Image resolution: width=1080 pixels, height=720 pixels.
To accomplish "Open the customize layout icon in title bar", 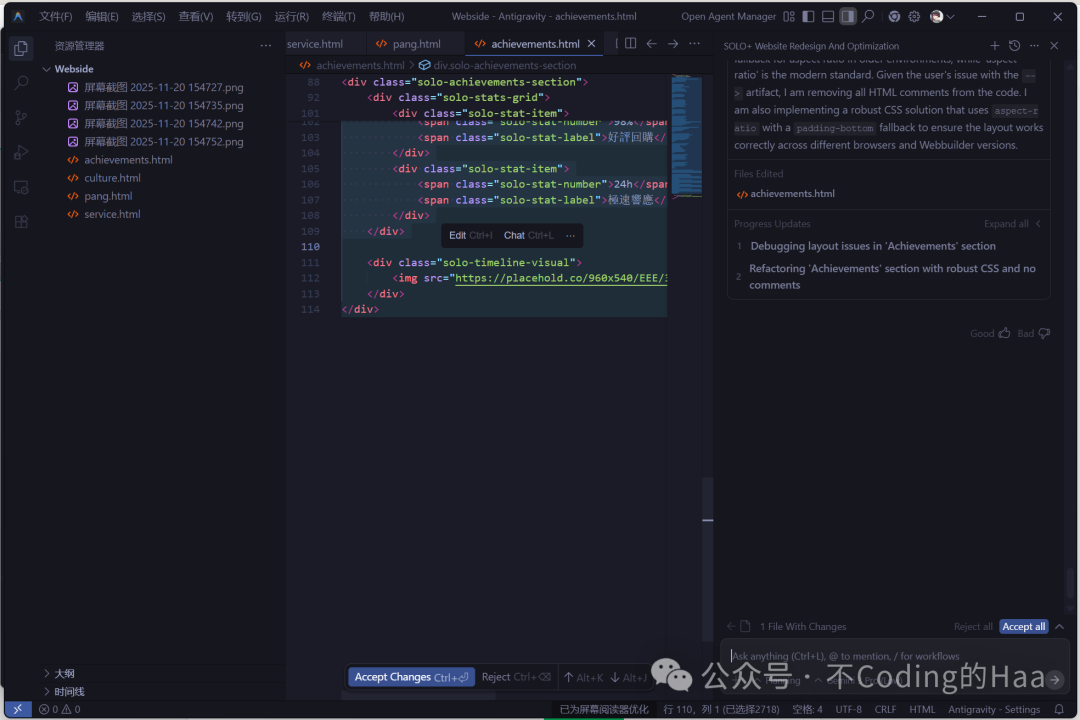I will click(789, 16).
